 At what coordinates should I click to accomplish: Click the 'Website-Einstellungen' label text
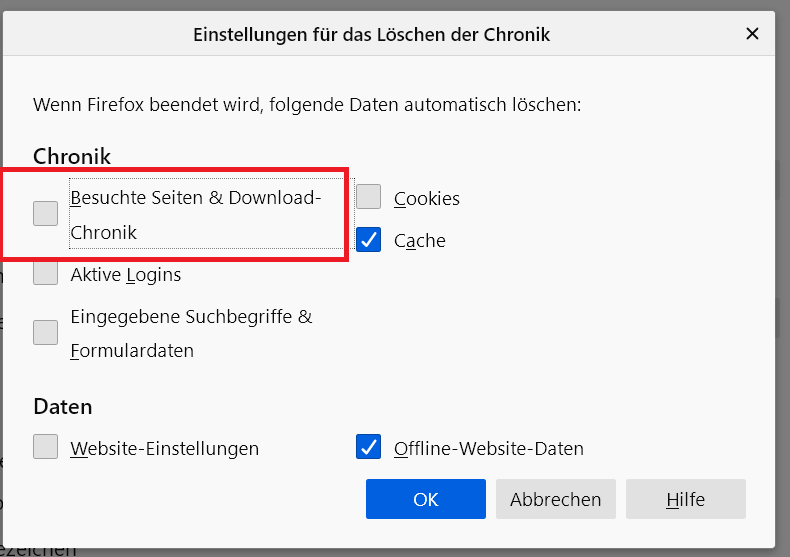(165, 449)
